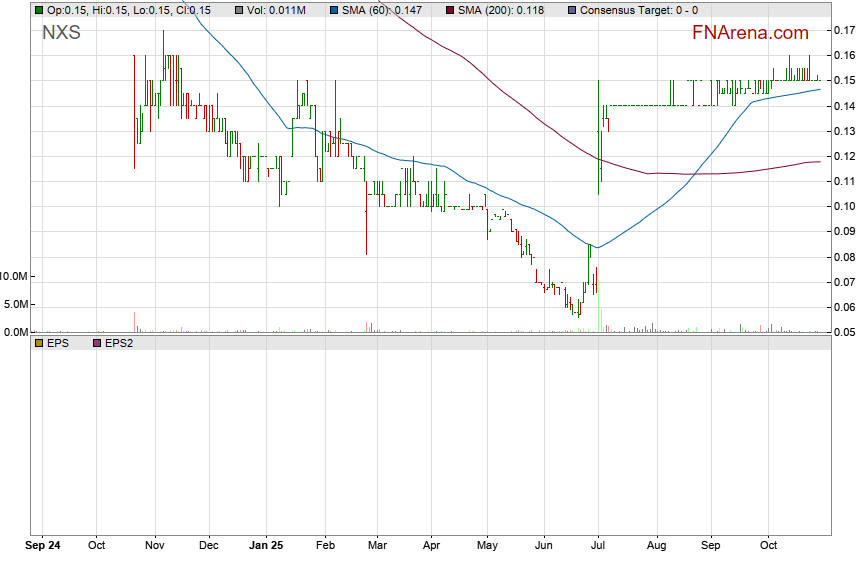The height and width of the screenshot is (566, 859).
Task: Select the Sep 24 date label on axis
Action: (41, 546)
